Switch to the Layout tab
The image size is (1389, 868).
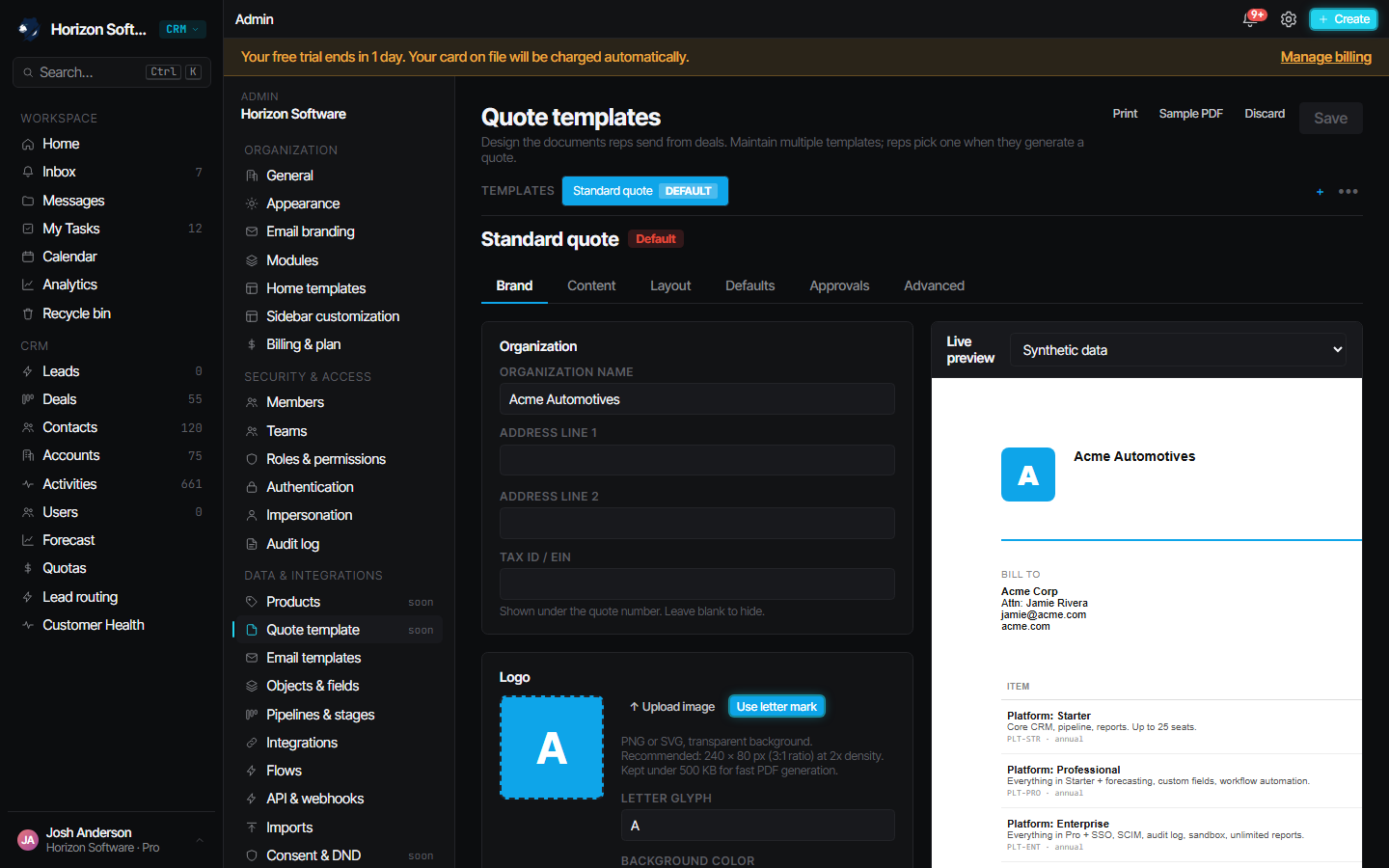click(670, 285)
